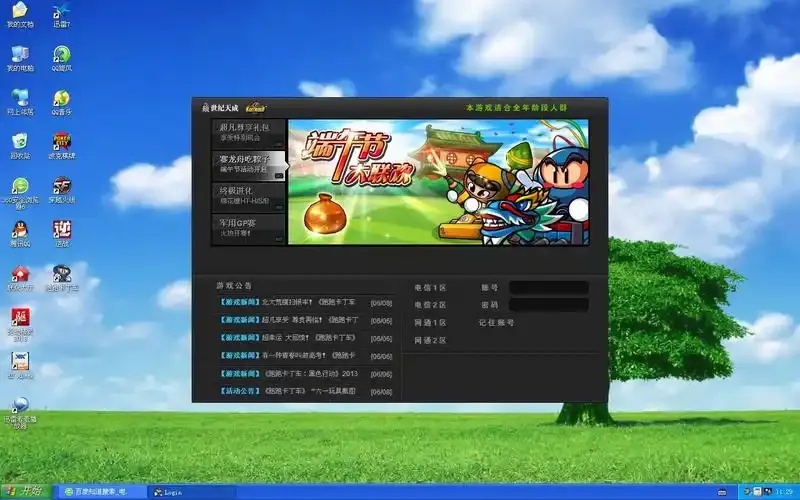Open the Windows 开始 start button

[x=26, y=492]
